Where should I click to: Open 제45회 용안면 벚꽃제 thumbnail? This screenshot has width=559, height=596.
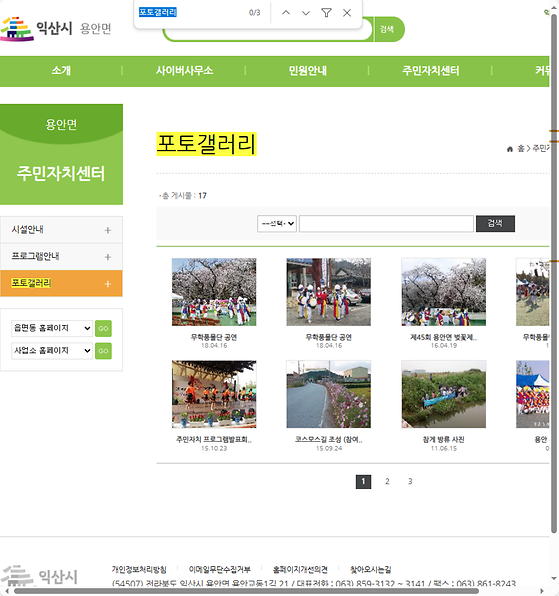click(443, 292)
